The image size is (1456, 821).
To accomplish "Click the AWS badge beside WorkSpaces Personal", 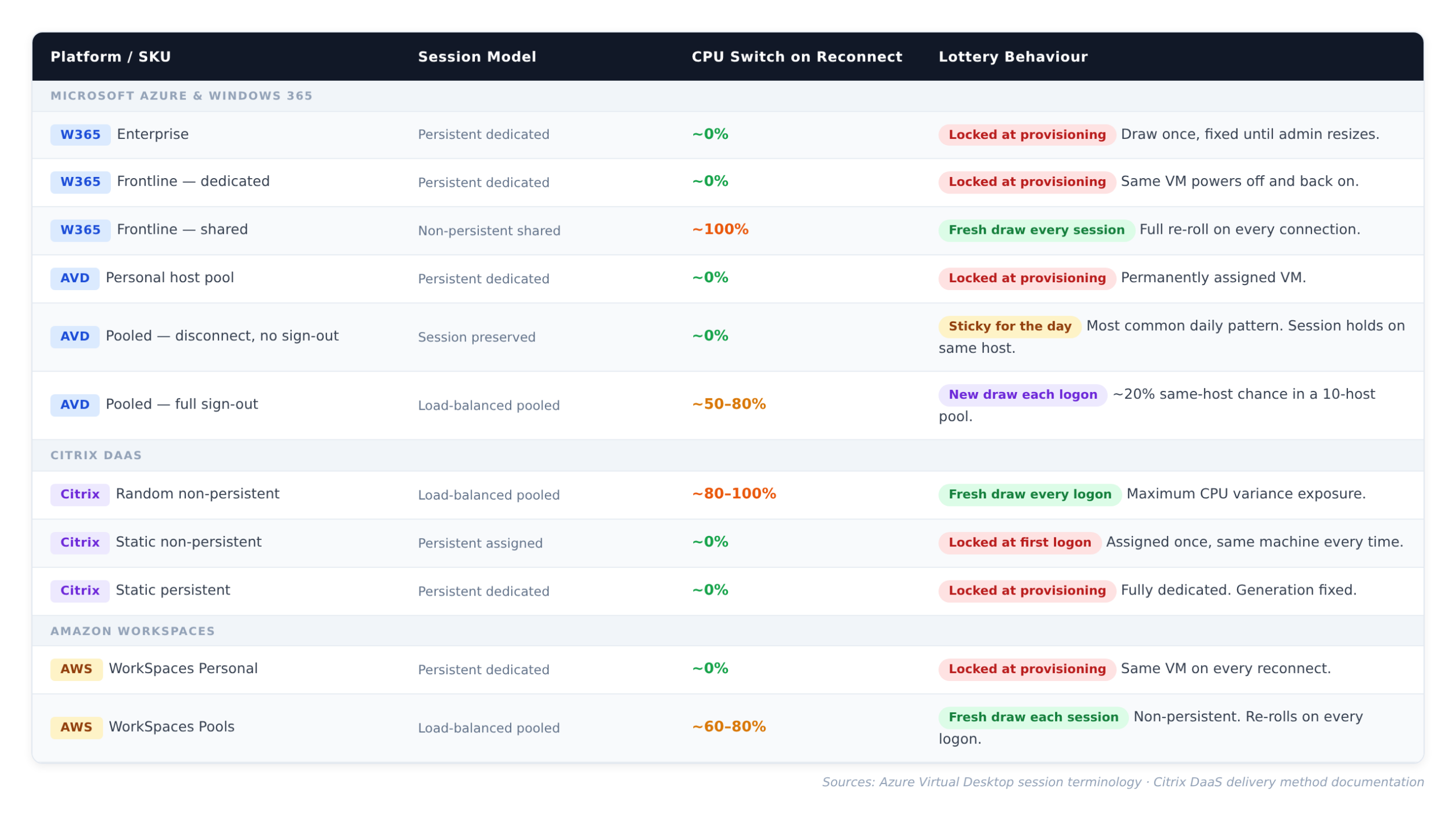I will pos(76,669).
